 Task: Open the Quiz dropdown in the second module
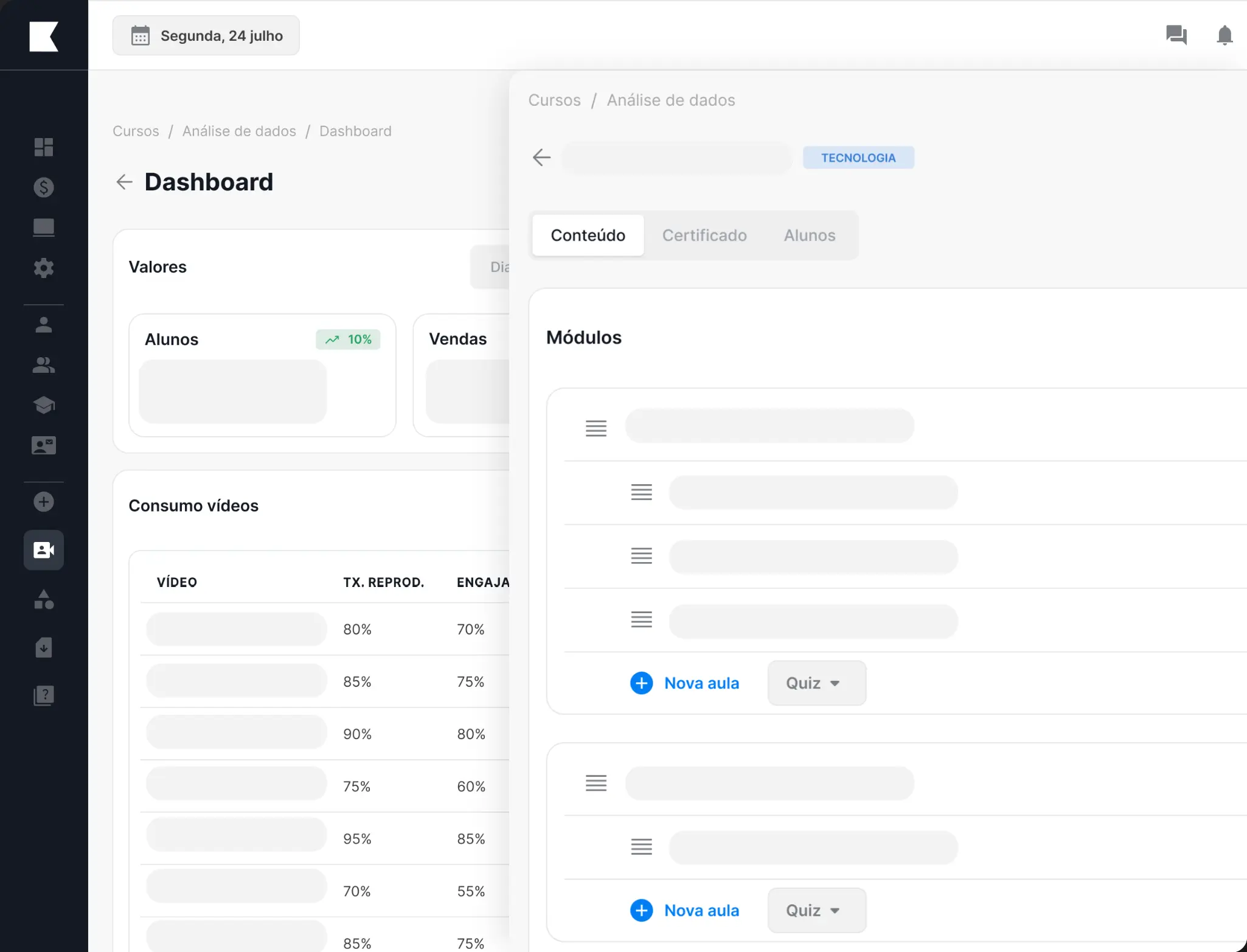[x=816, y=909]
